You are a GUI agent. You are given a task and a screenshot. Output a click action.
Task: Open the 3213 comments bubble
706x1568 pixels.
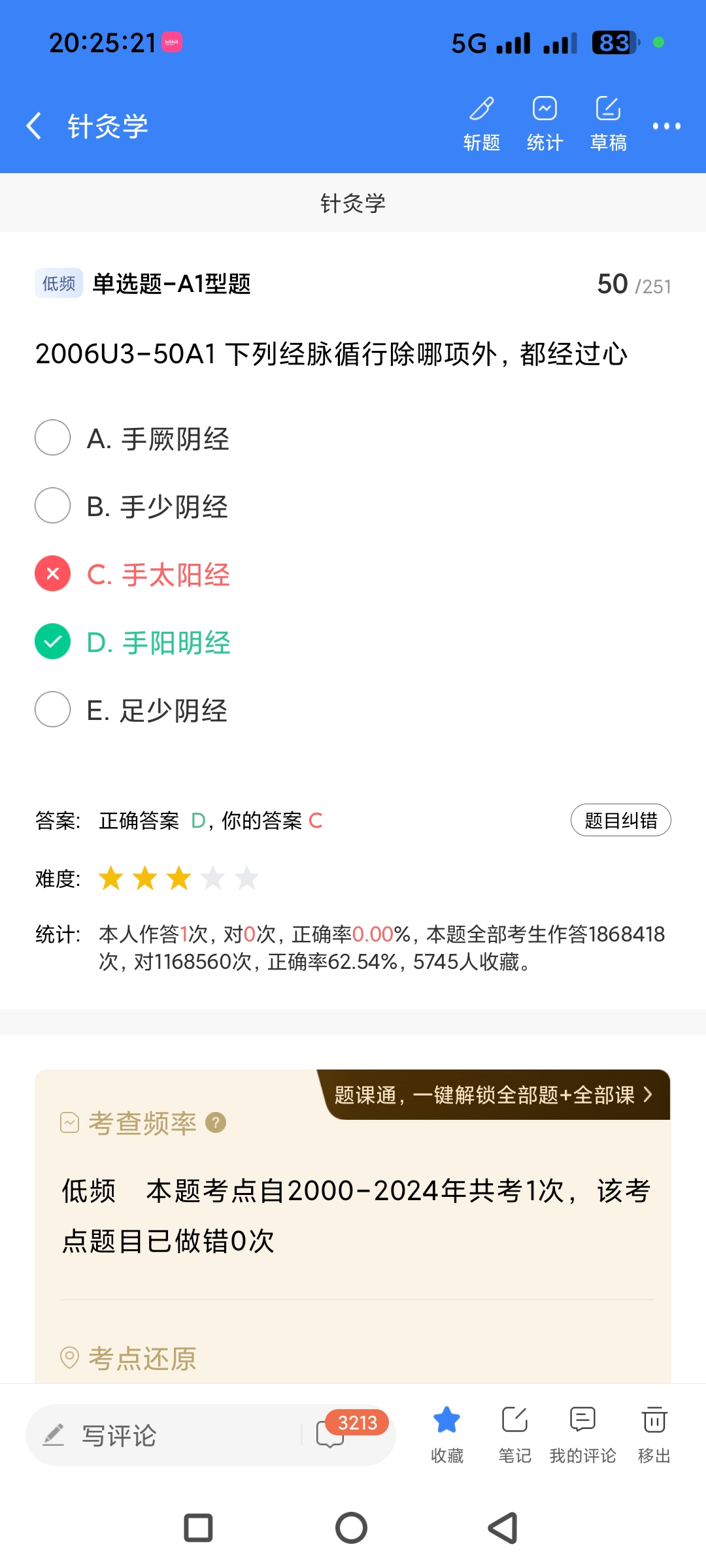pos(331,1434)
